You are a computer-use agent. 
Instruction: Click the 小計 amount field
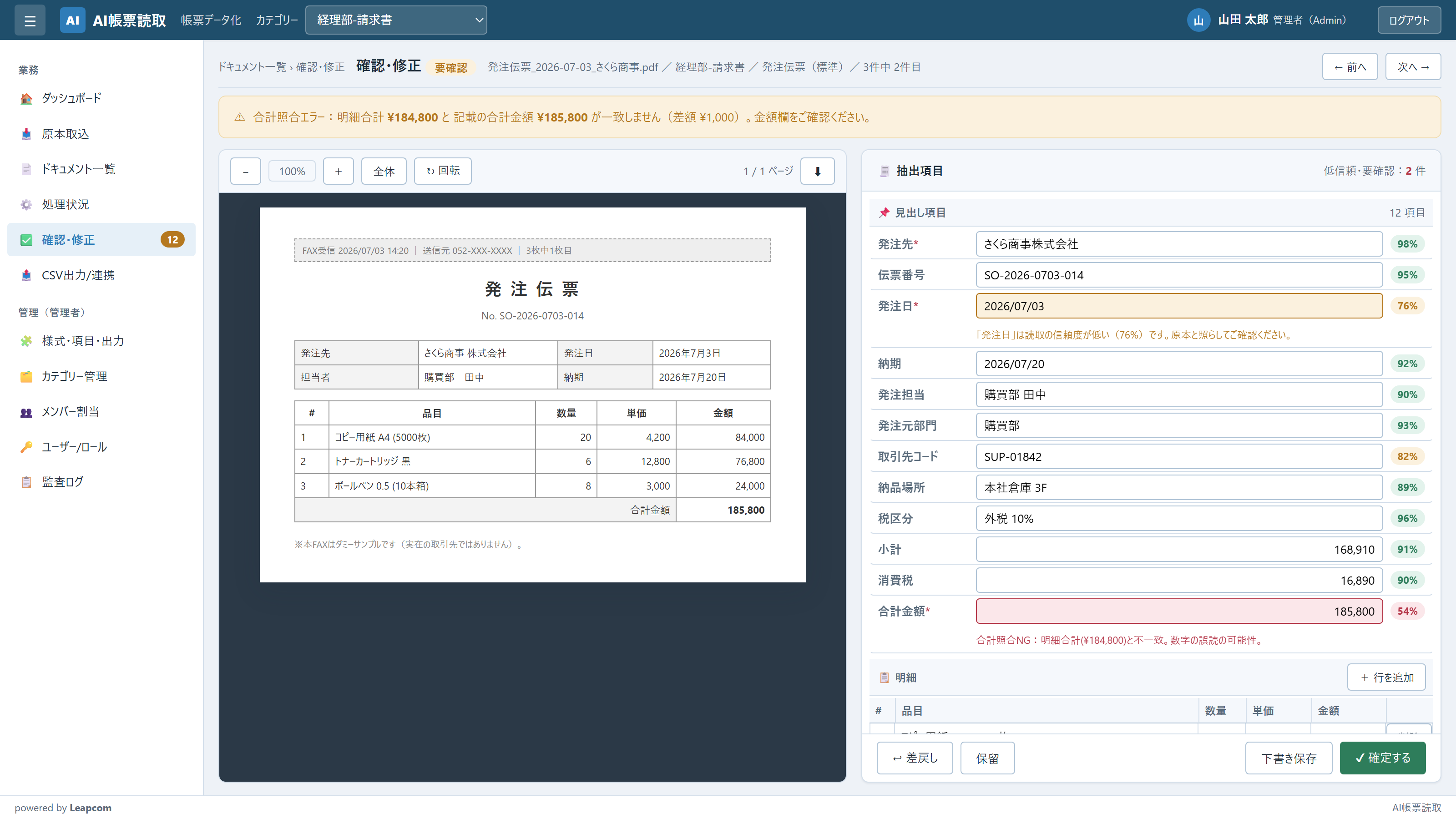click(1179, 549)
